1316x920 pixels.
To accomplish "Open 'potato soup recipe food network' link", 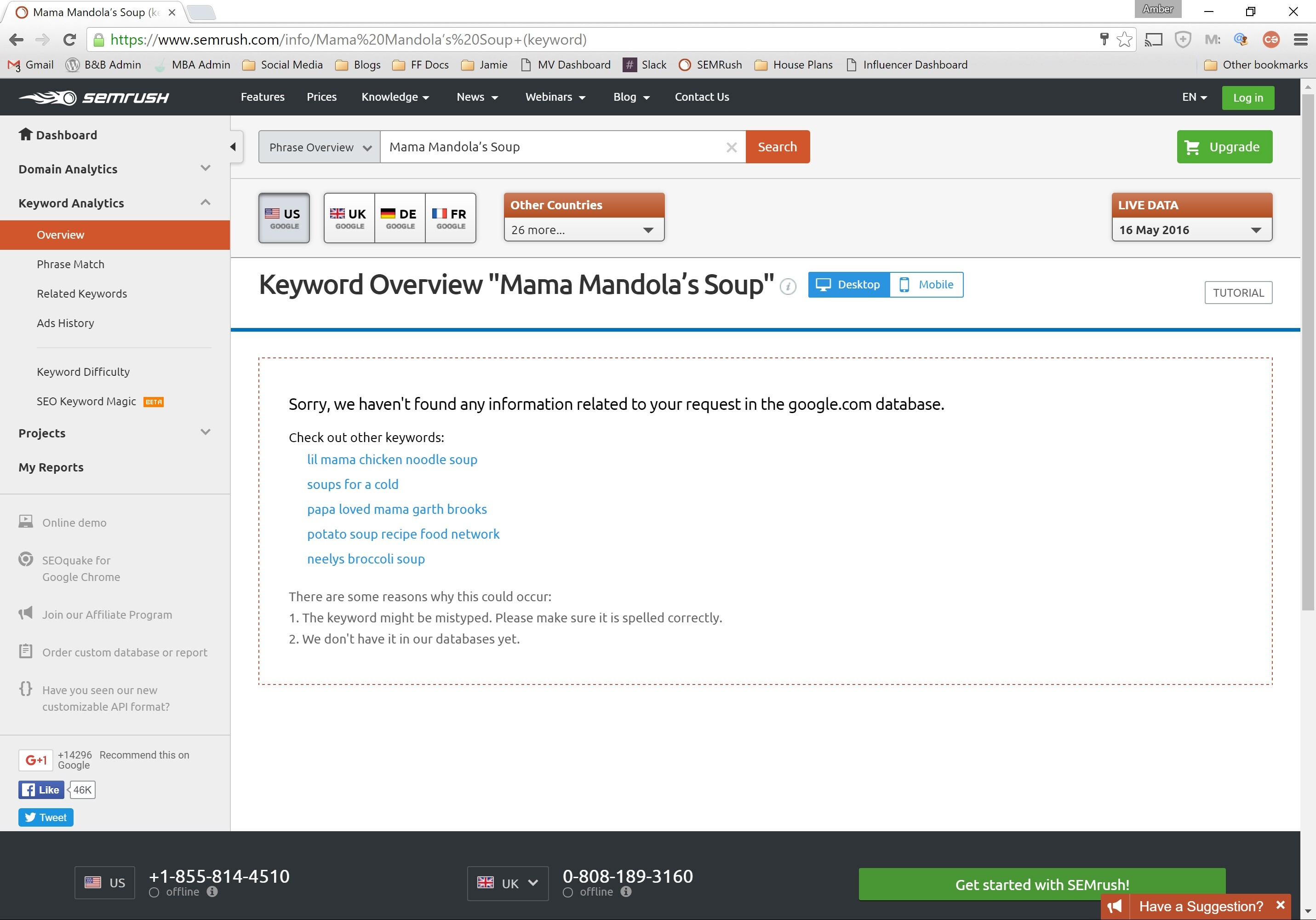I will coord(403,534).
